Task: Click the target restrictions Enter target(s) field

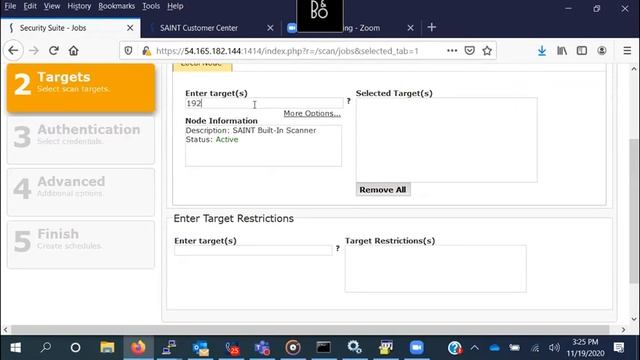Action: pyautogui.click(x=253, y=250)
